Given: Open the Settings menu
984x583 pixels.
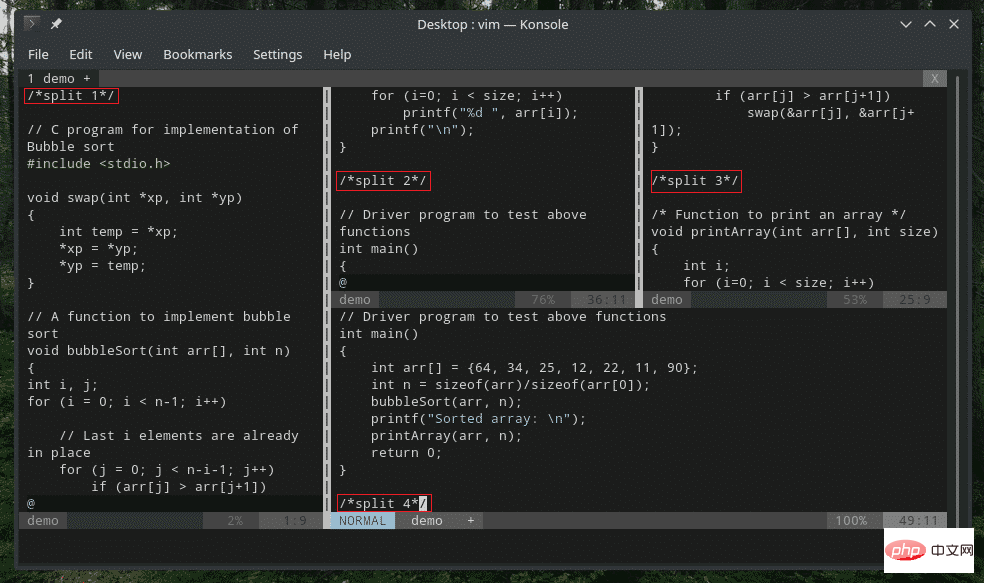Looking at the screenshot, I should [x=277, y=54].
